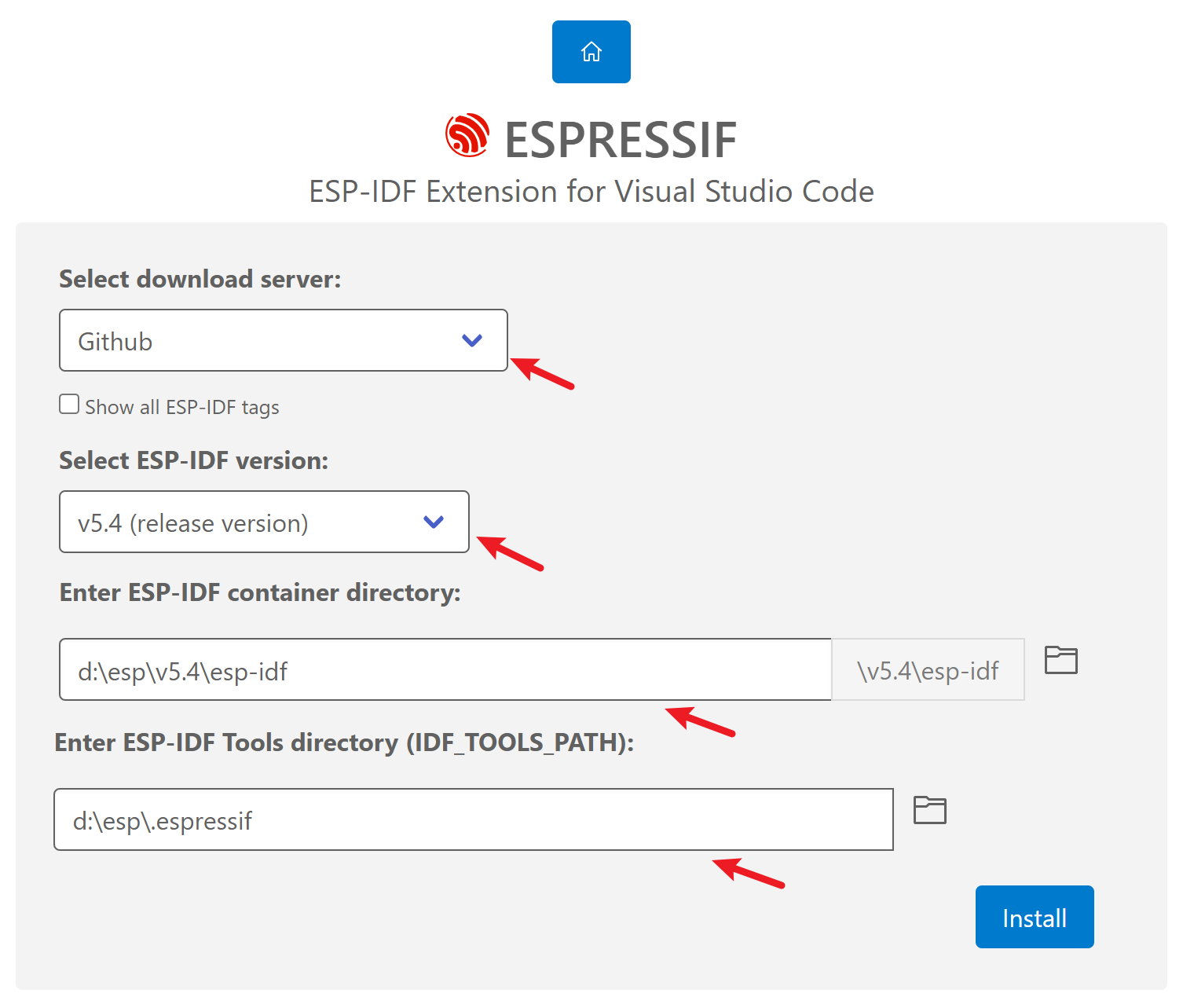Click the ESPRESSIF heading text
Screen dimensions: 1183x1008
621,140
